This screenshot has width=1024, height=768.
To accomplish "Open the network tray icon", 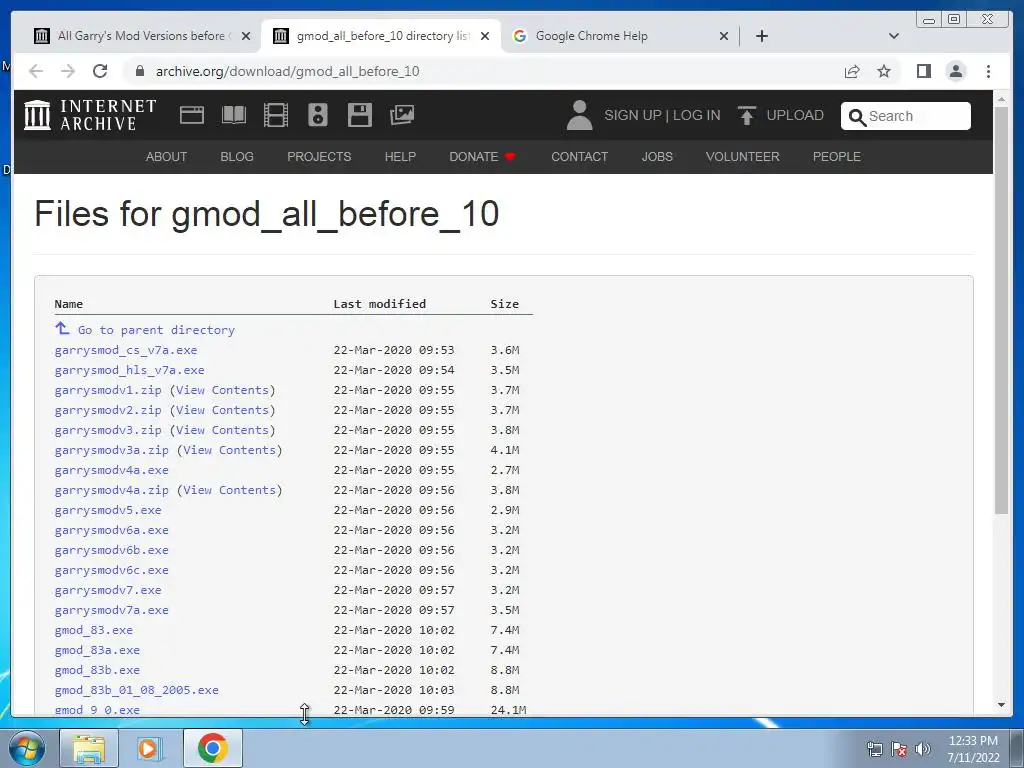I will [x=874, y=749].
